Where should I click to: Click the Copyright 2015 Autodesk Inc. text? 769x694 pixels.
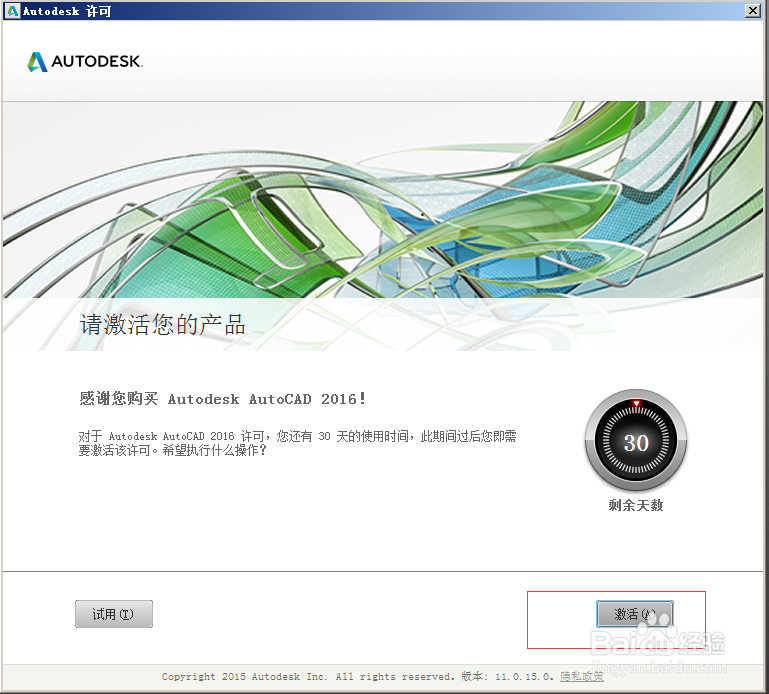coord(244,677)
